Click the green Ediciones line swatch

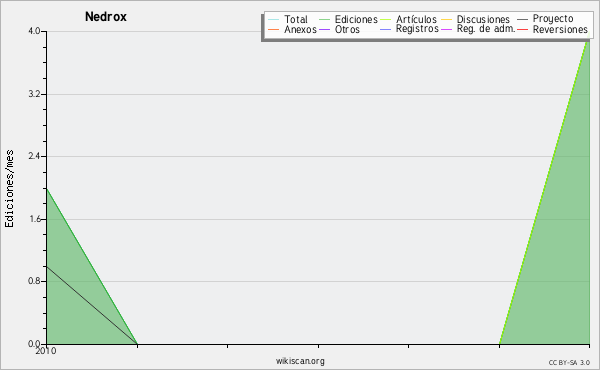coord(324,20)
